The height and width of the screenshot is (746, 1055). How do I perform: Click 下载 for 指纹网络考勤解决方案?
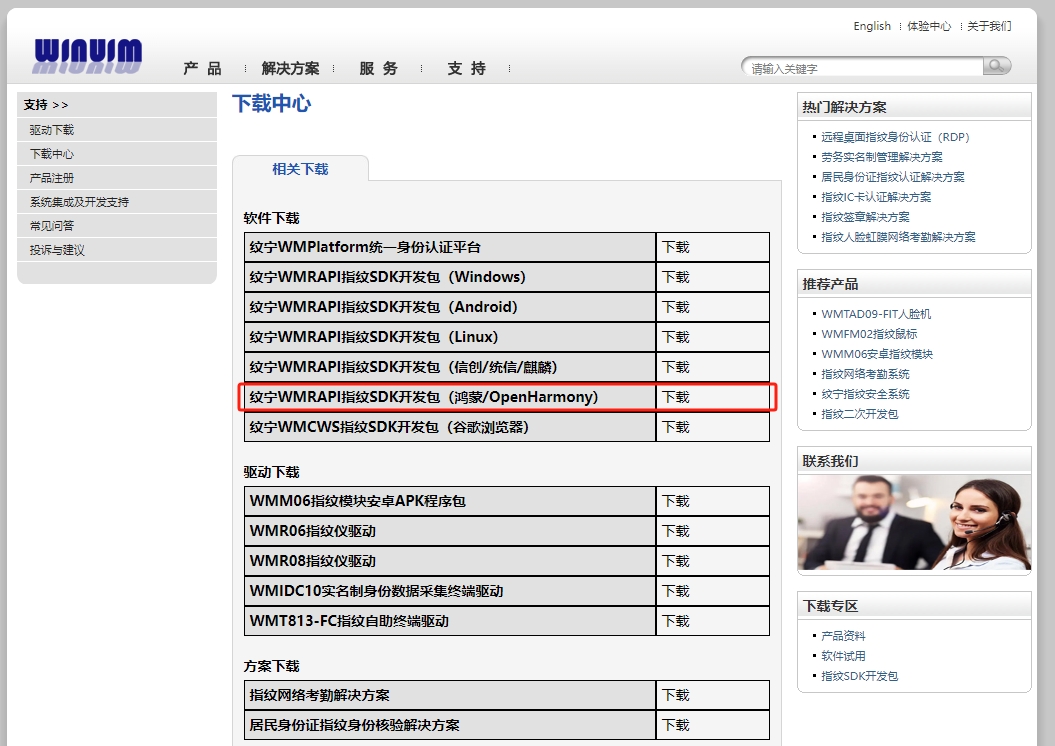point(676,695)
